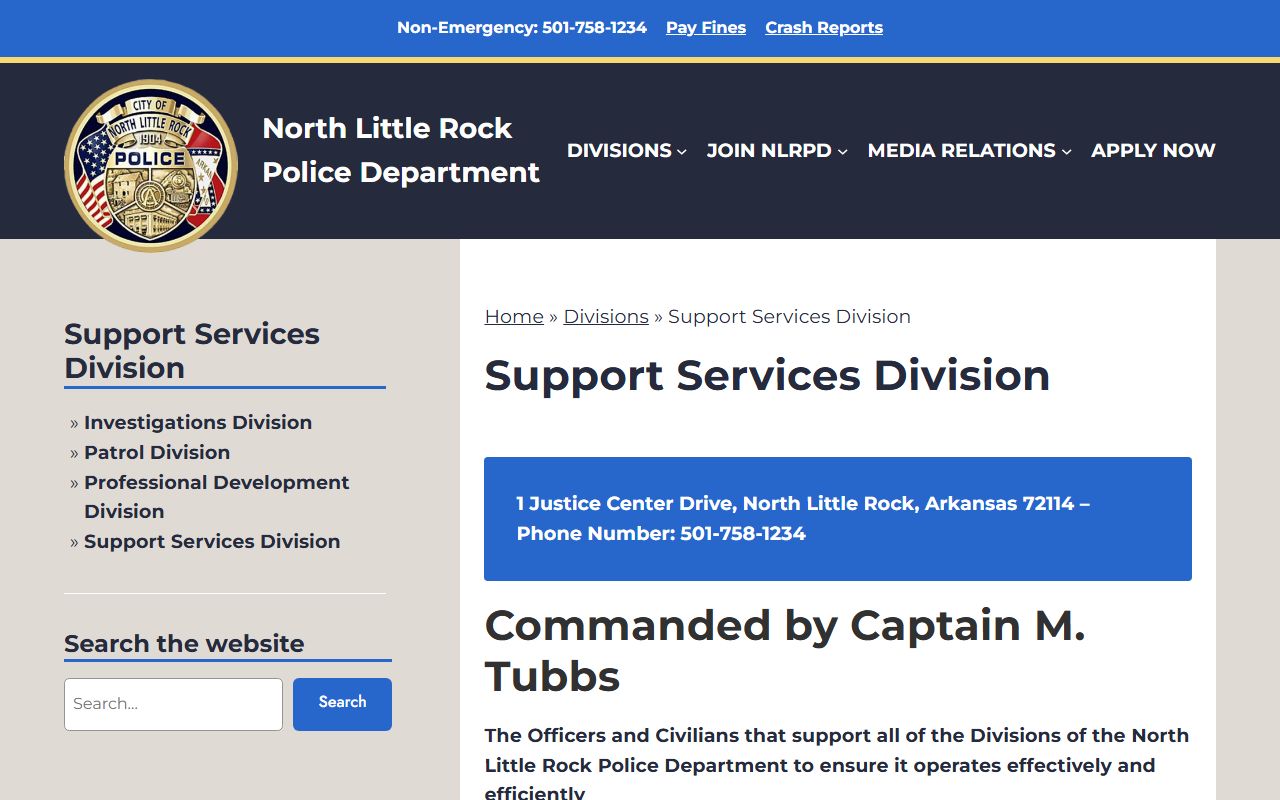The image size is (1280, 800).
Task: Click the North Little Rock Police Department site title
Action: [x=401, y=150]
